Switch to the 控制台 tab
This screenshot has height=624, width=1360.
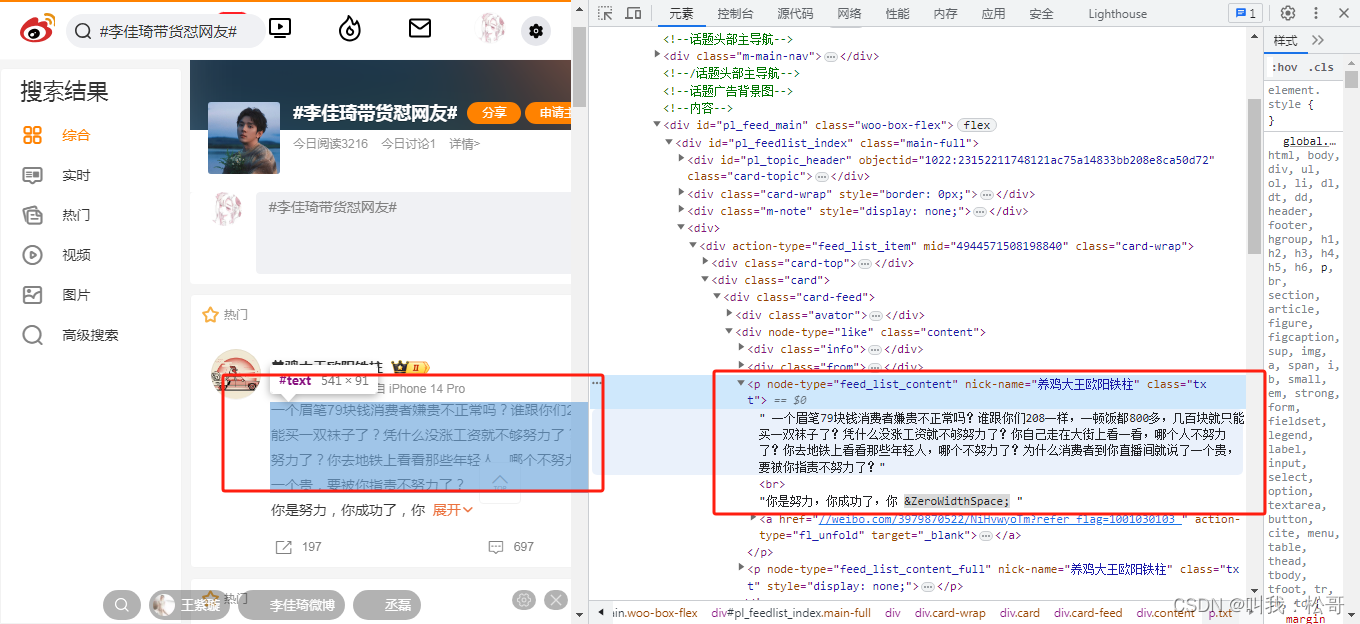pos(735,13)
